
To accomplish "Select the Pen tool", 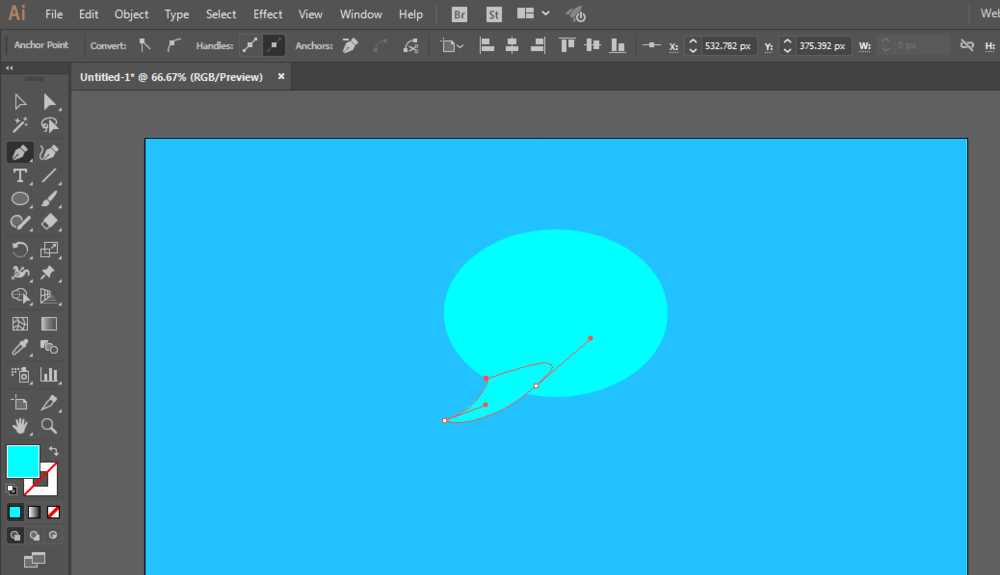I will (x=20, y=152).
